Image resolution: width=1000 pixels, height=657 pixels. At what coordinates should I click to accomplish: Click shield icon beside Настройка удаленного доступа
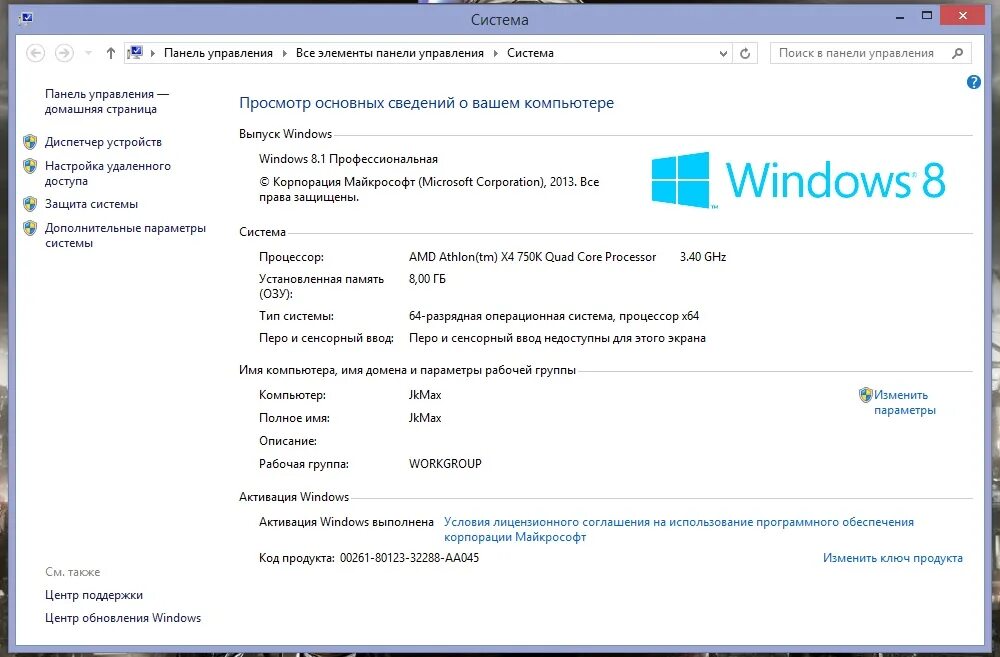tap(30, 166)
